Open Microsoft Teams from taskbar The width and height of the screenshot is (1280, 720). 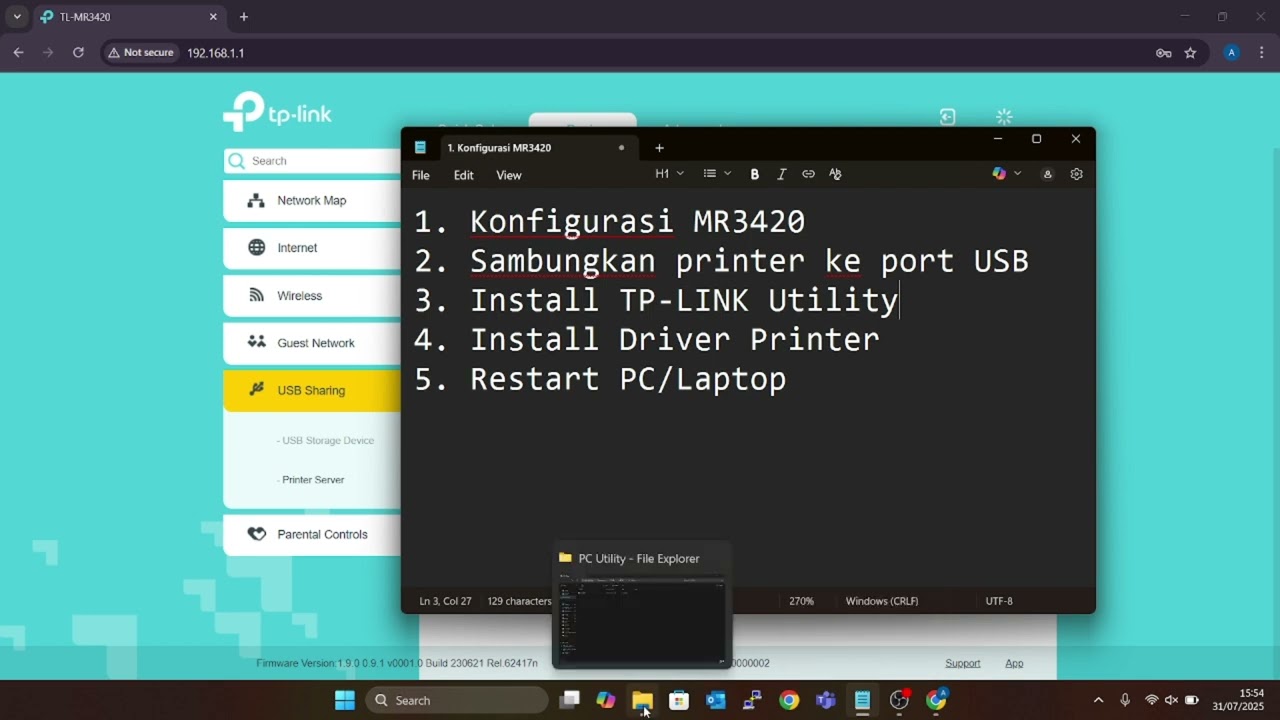coord(826,700)
